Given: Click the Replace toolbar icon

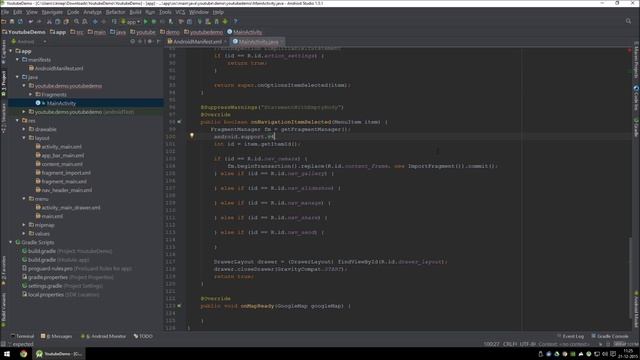Looking at the screenshot, I should (84, 22).
